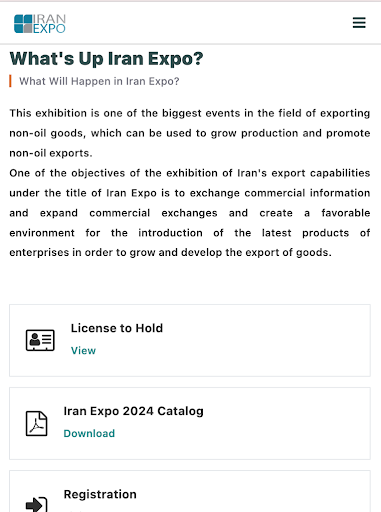
Task: Click the What Will Happen in Iran Expo? subtitle
Action: [99, 81]
